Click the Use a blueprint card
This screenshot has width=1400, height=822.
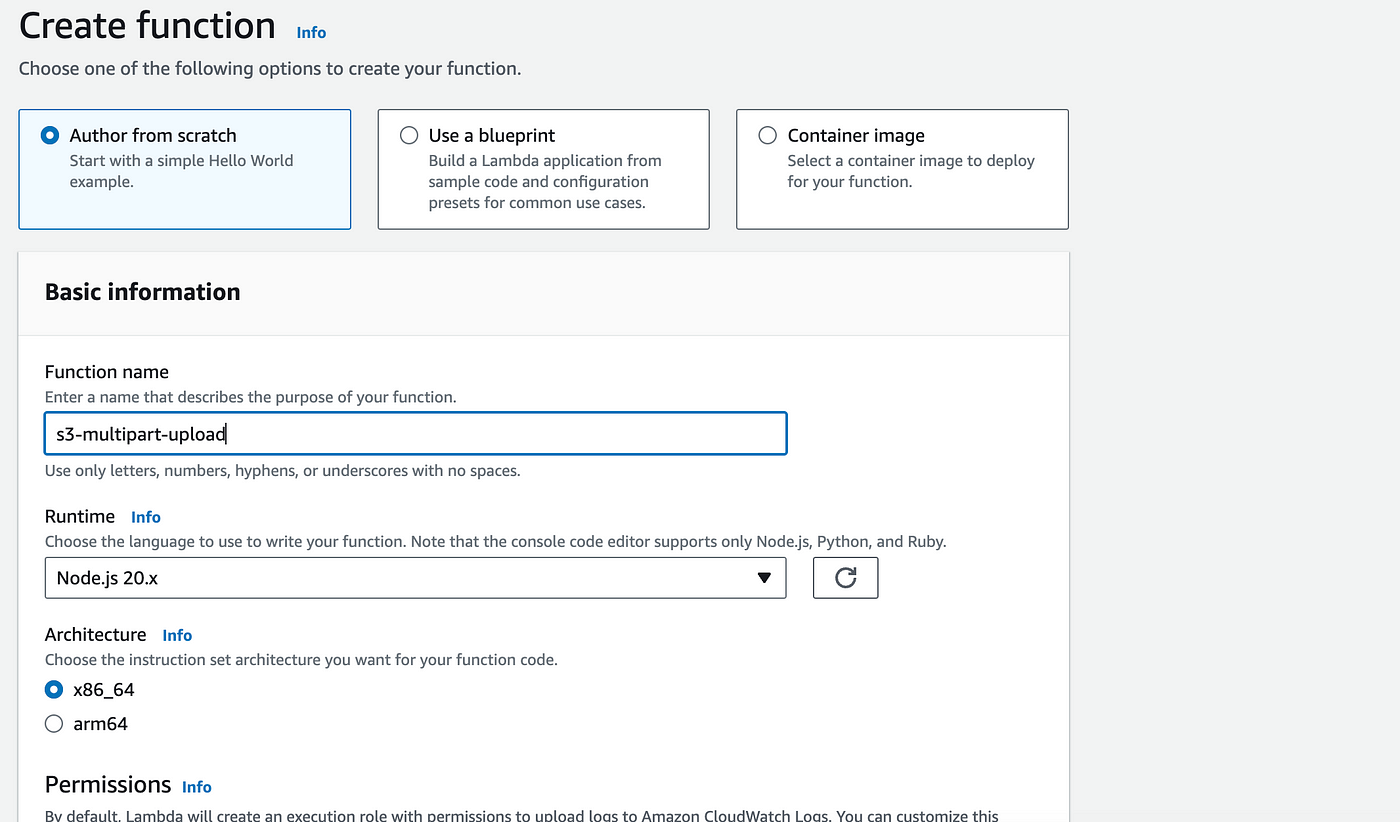[x=543, y=169]
